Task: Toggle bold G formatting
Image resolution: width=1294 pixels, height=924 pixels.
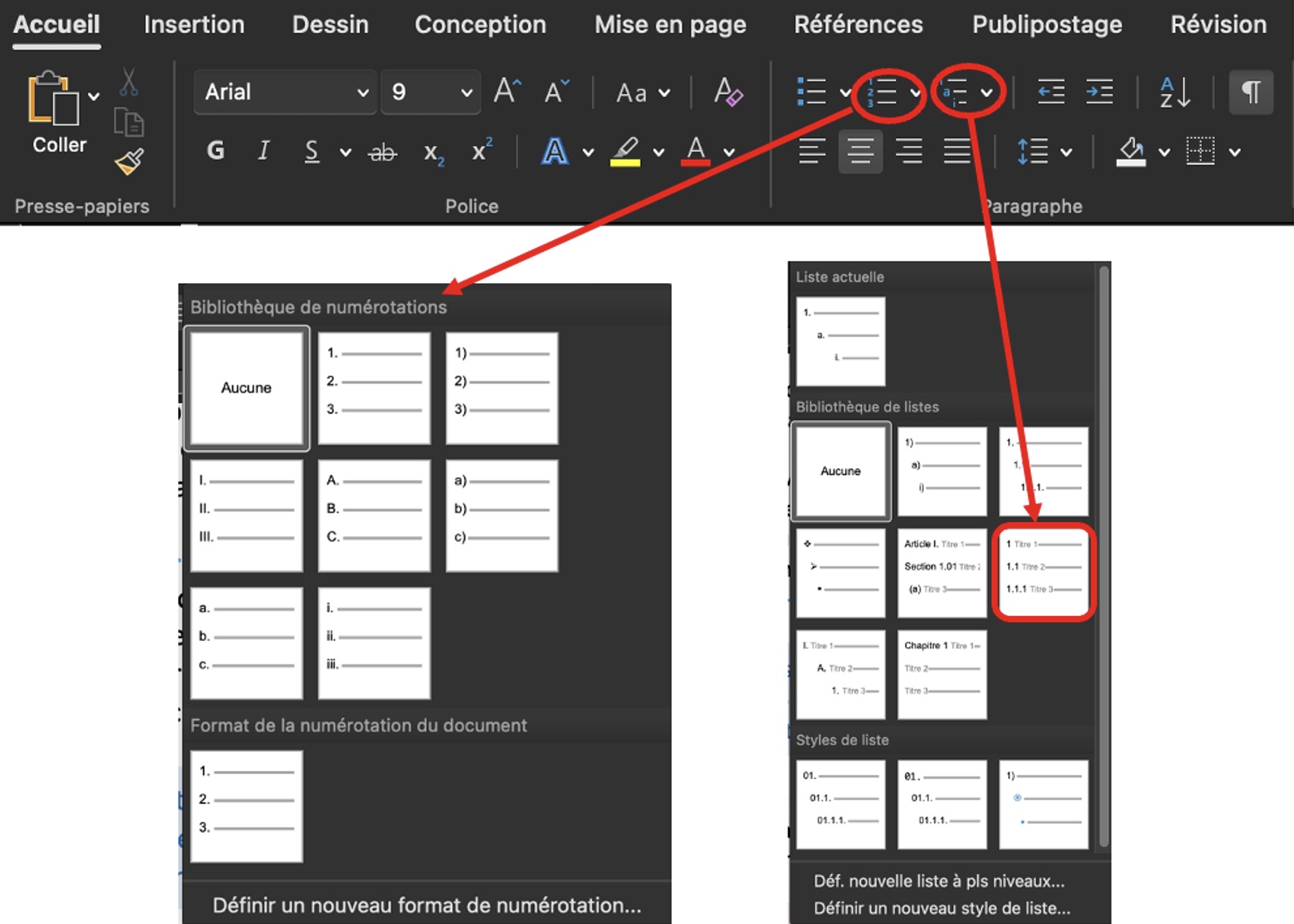Action: coord(215,151)
